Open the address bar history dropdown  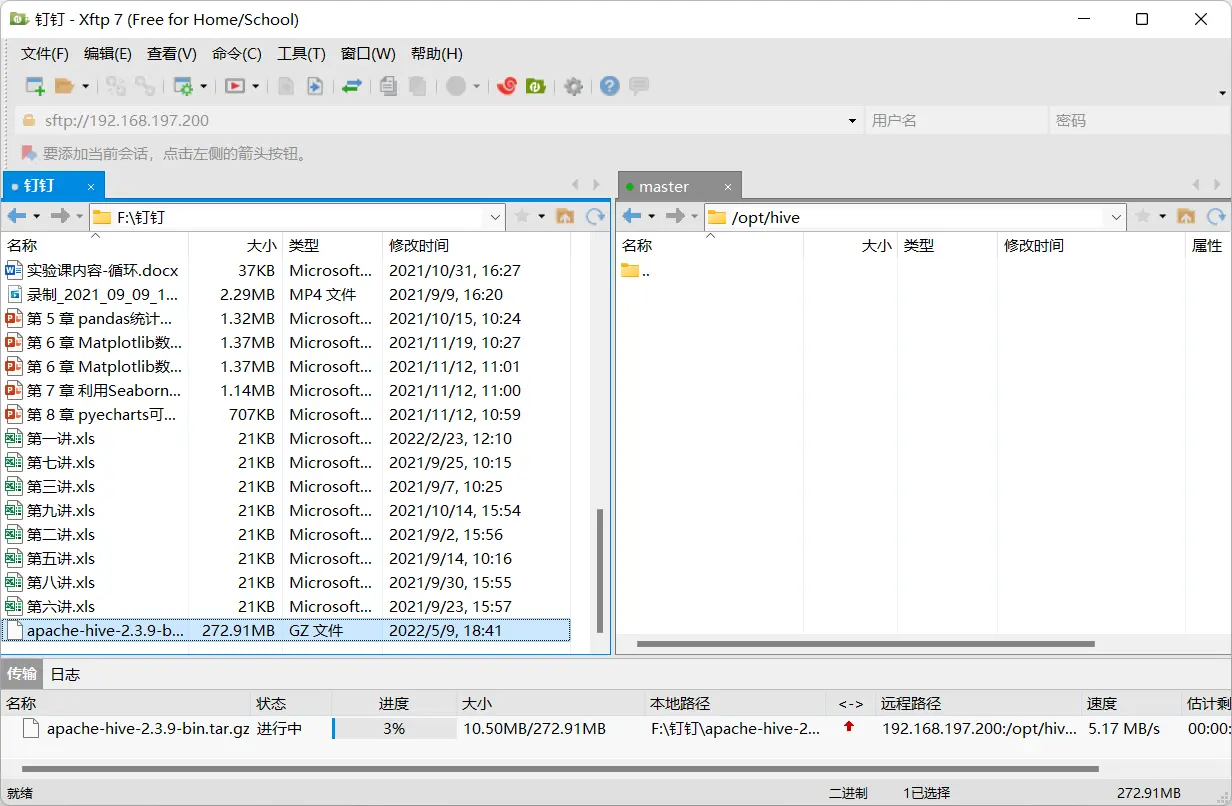coord(852,121)
